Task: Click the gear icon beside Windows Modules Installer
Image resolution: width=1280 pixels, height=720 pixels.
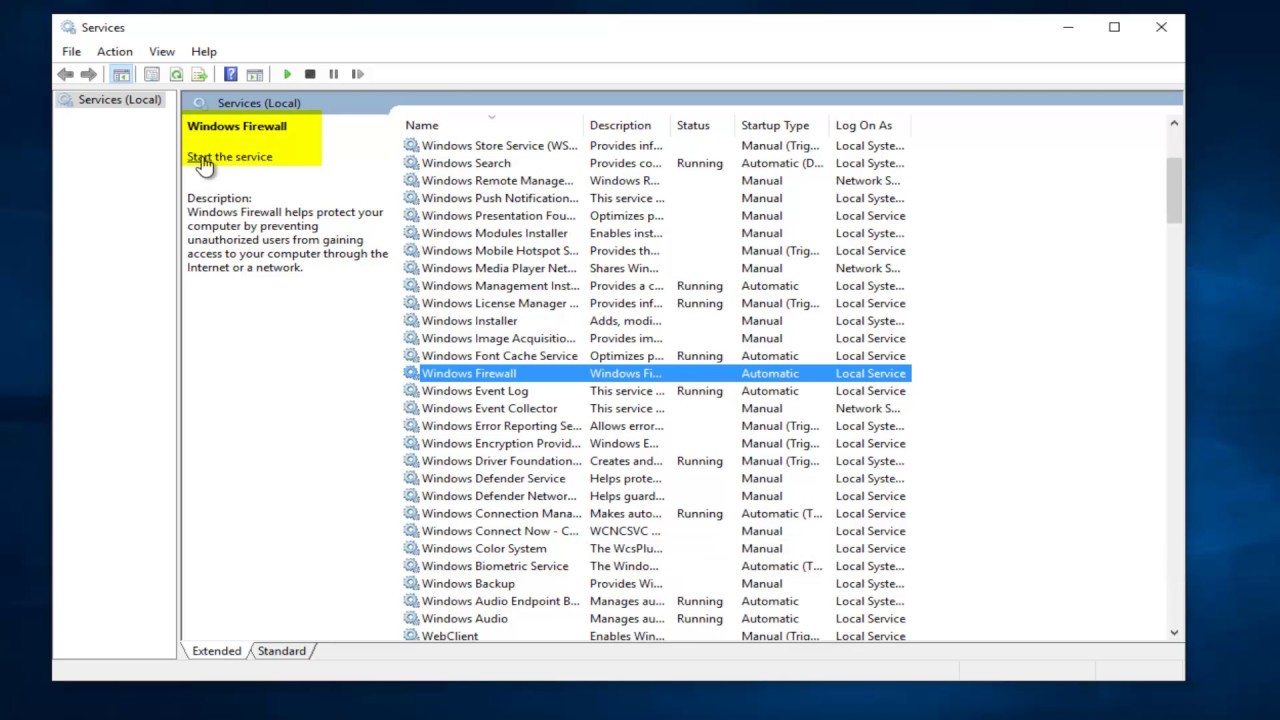Action: pyautogui.click(x=411, y=233)
